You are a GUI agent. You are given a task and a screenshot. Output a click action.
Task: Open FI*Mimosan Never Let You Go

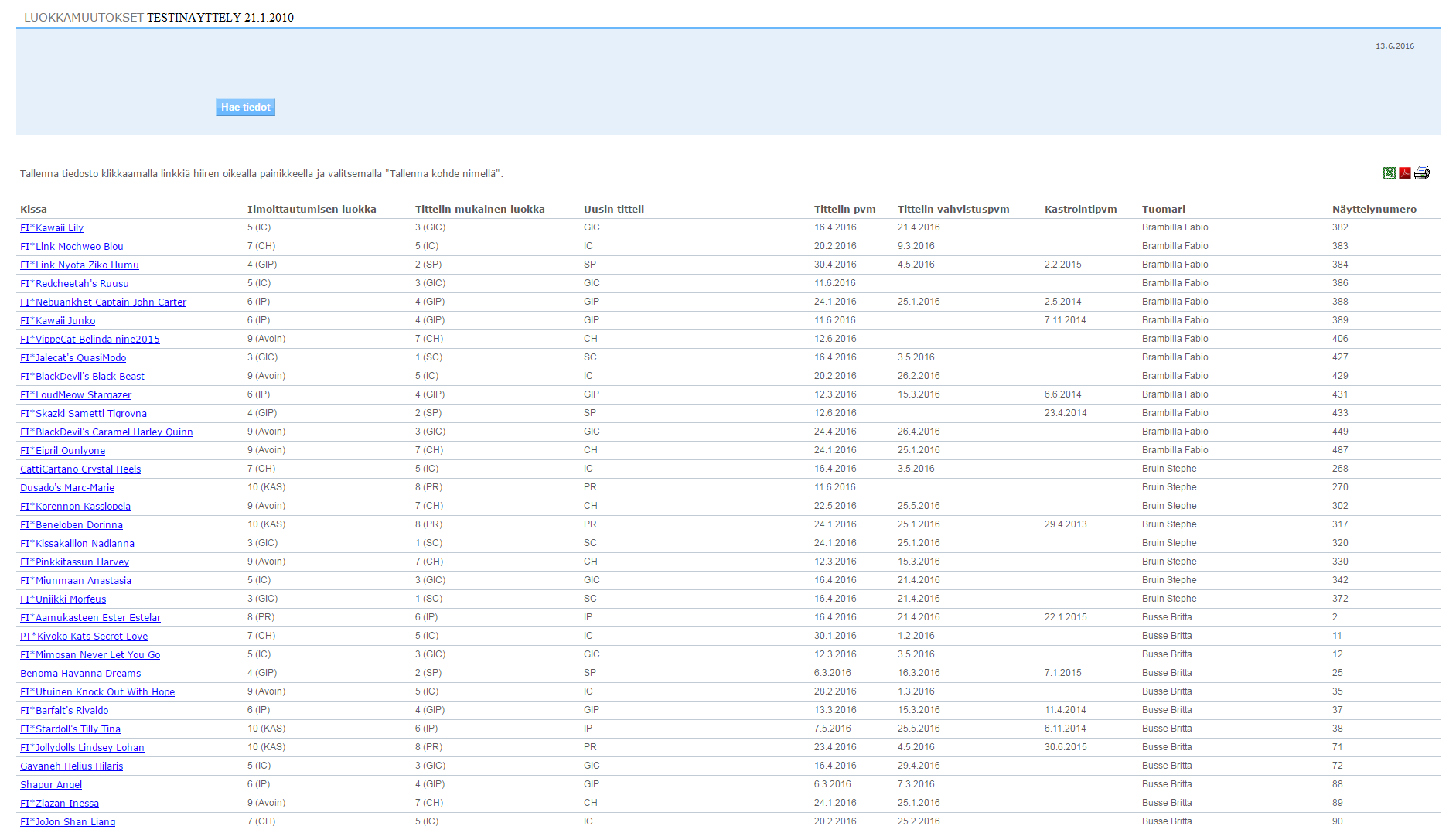click(x=90, y=655)
